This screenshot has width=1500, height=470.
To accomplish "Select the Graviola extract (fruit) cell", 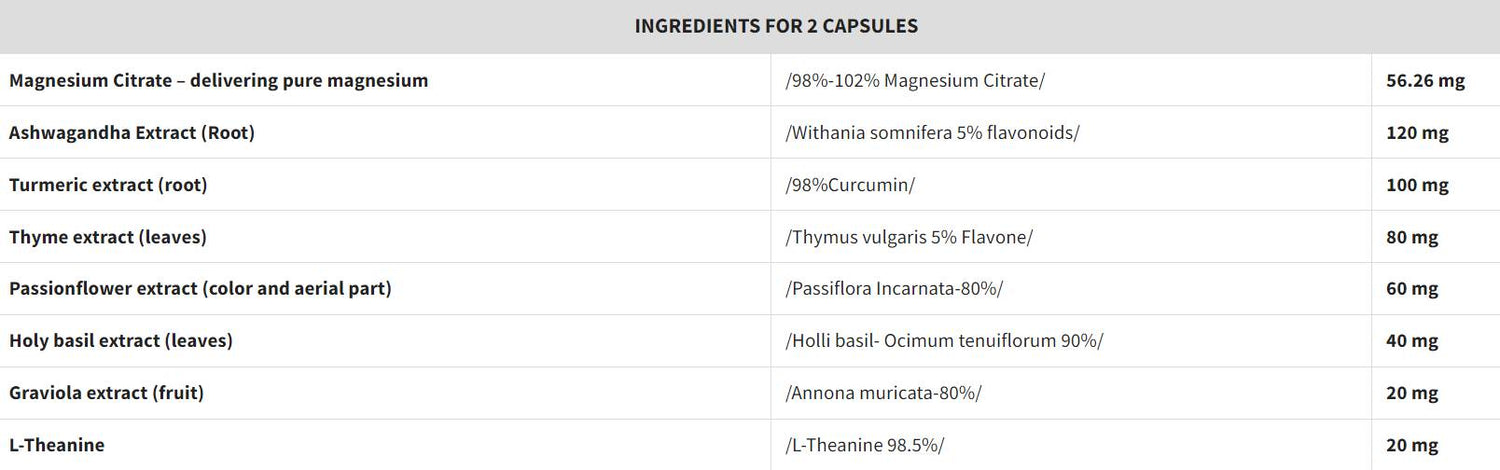I will (106, 393).
